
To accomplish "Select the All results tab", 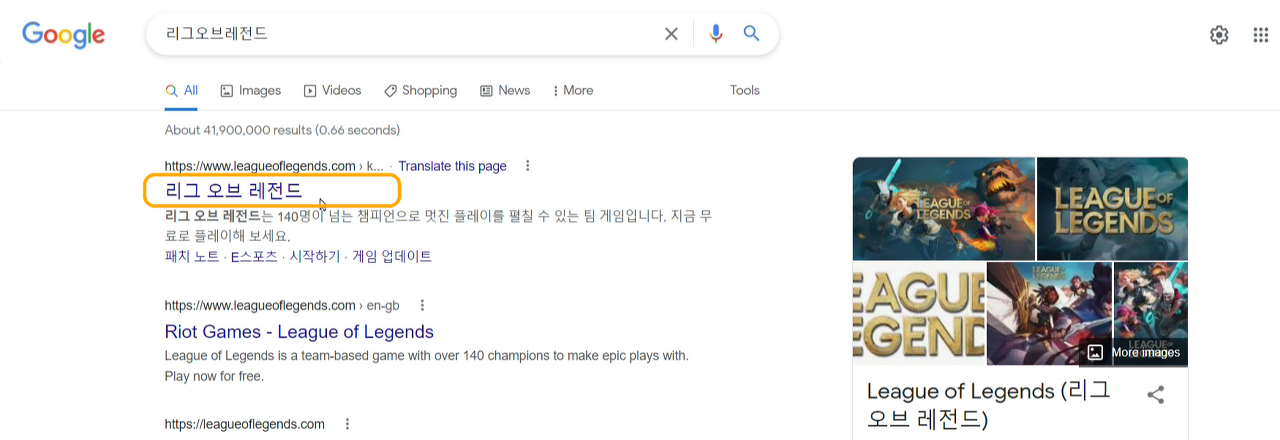I will 182,90.
